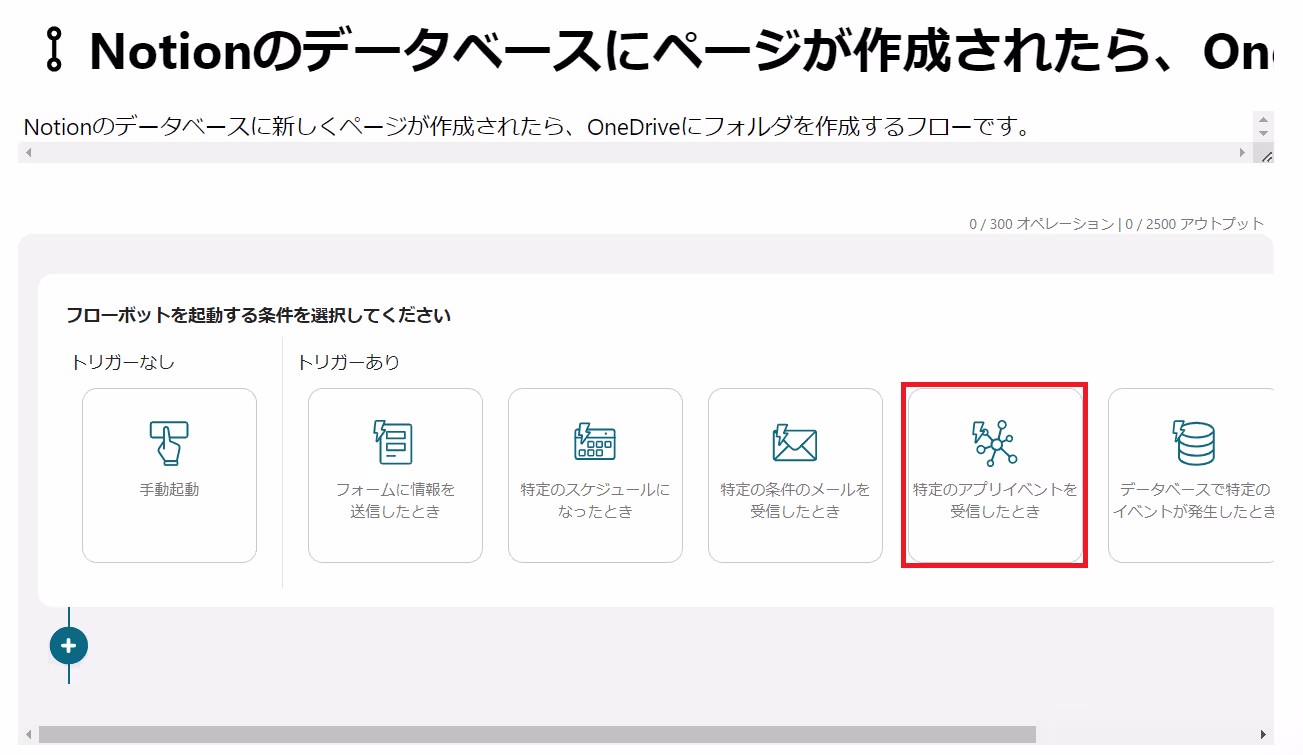Click description horizontal scroll right arrow
This screenshot has width=1303, height=755.
1243,153
